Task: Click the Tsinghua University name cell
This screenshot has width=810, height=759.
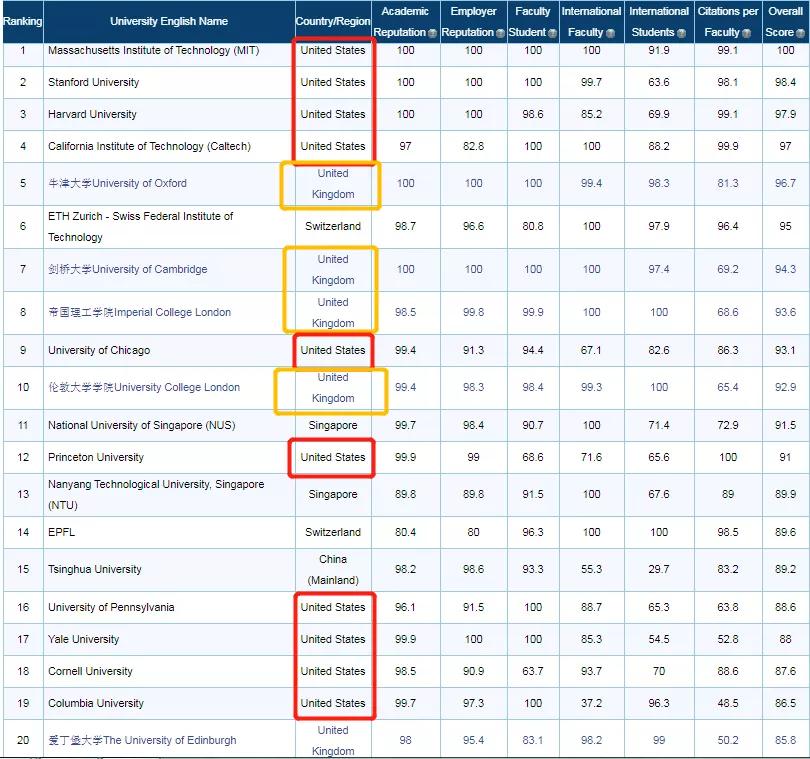Action: tap(95, 570)
